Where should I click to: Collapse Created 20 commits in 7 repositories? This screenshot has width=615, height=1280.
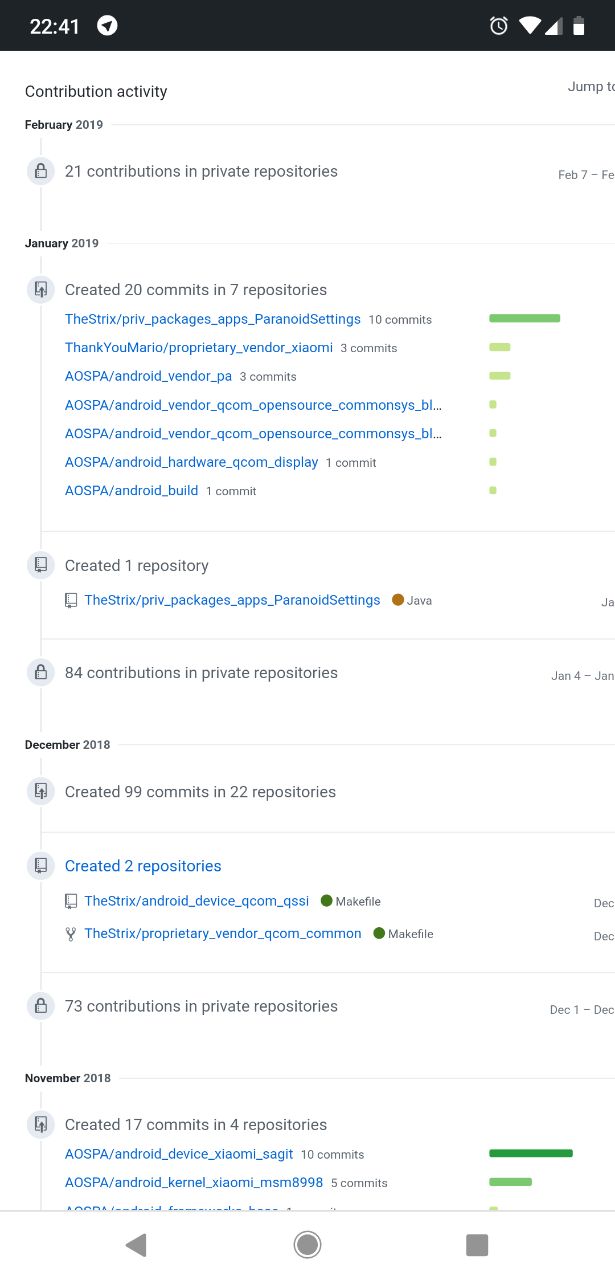point(196,290)
